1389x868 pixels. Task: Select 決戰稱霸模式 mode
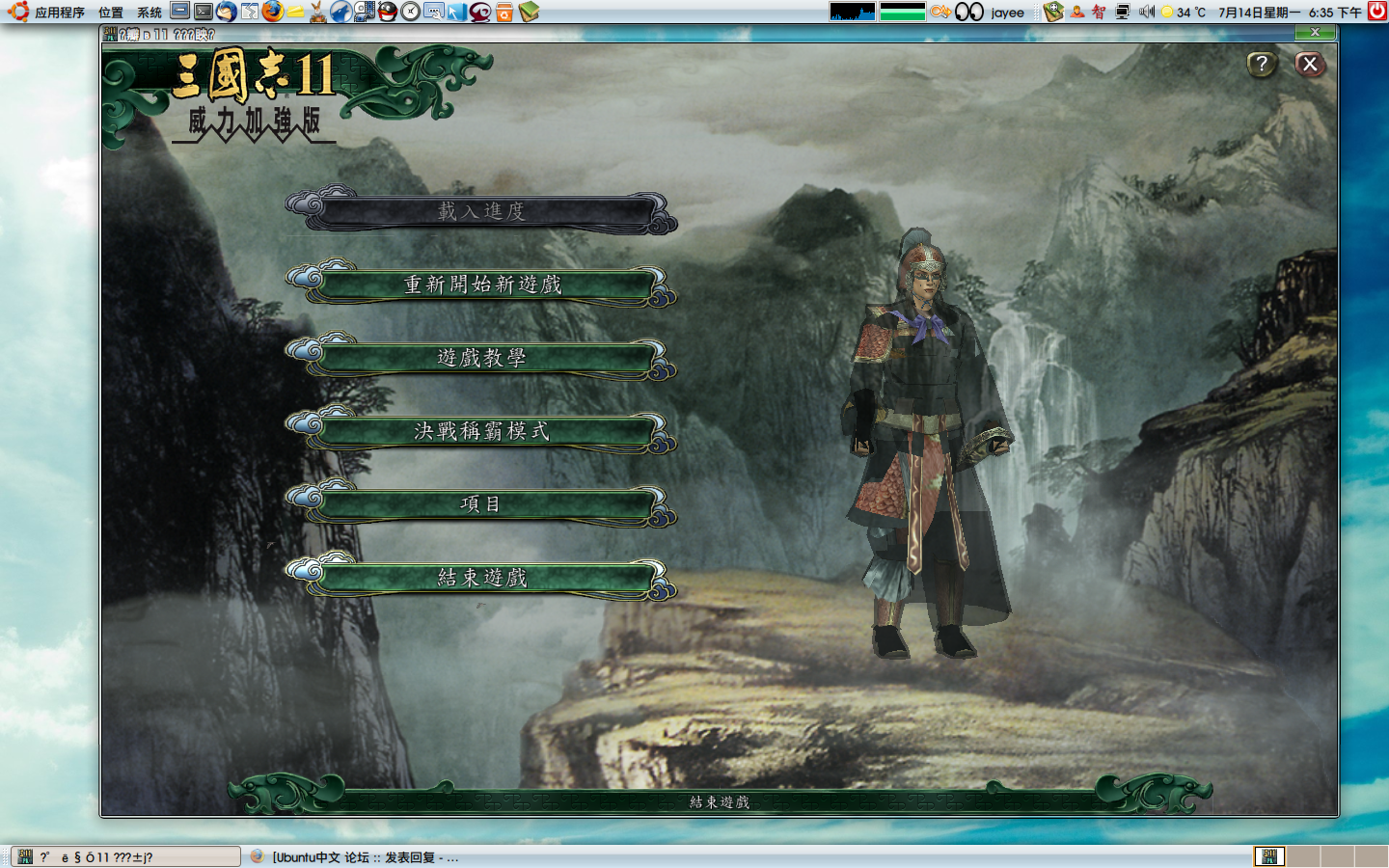point(481,431)
